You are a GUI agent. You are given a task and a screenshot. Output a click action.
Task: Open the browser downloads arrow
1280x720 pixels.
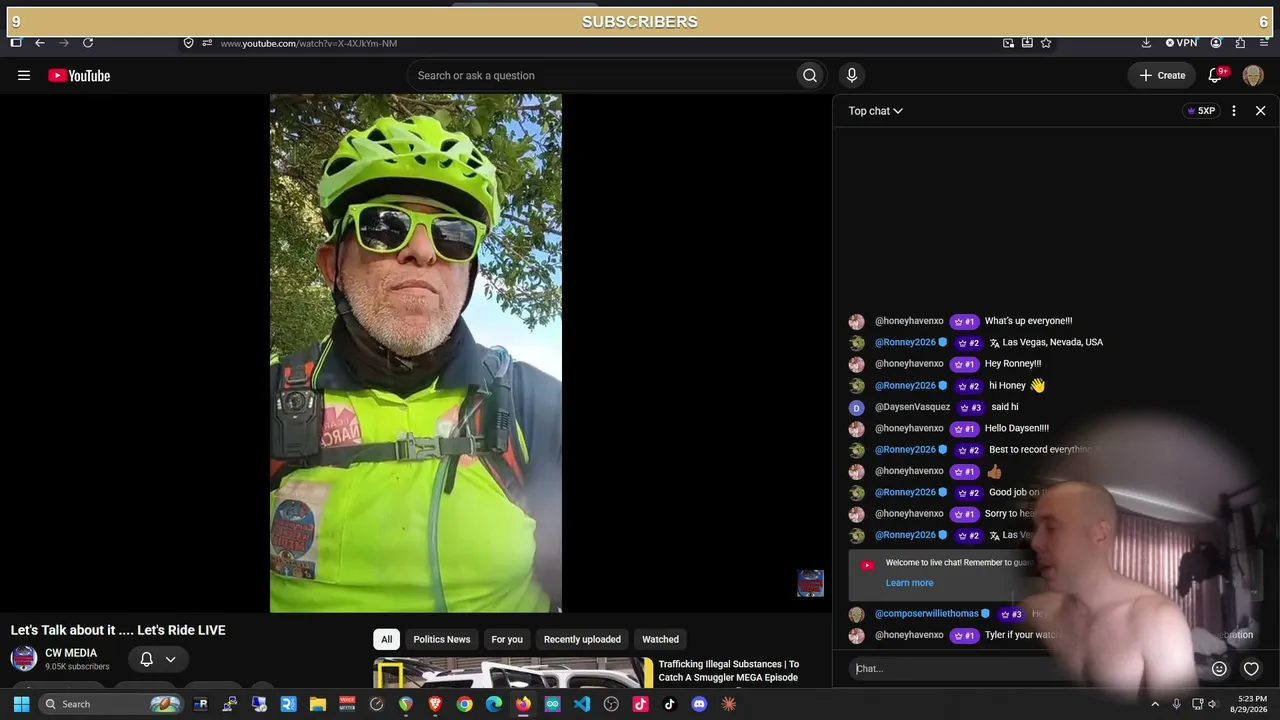pyautogui.click(x=1146, y=43)
